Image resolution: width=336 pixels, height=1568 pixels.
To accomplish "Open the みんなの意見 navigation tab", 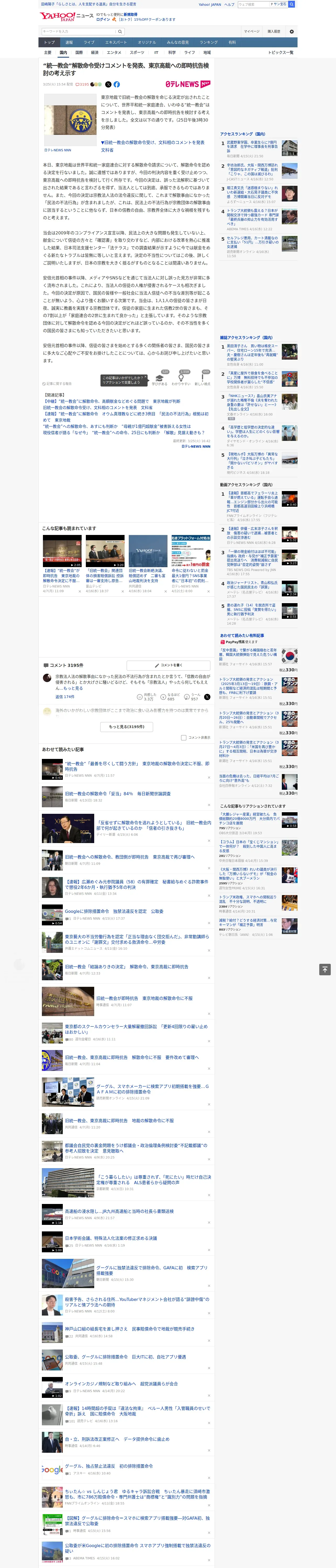I will click(178, 43).
